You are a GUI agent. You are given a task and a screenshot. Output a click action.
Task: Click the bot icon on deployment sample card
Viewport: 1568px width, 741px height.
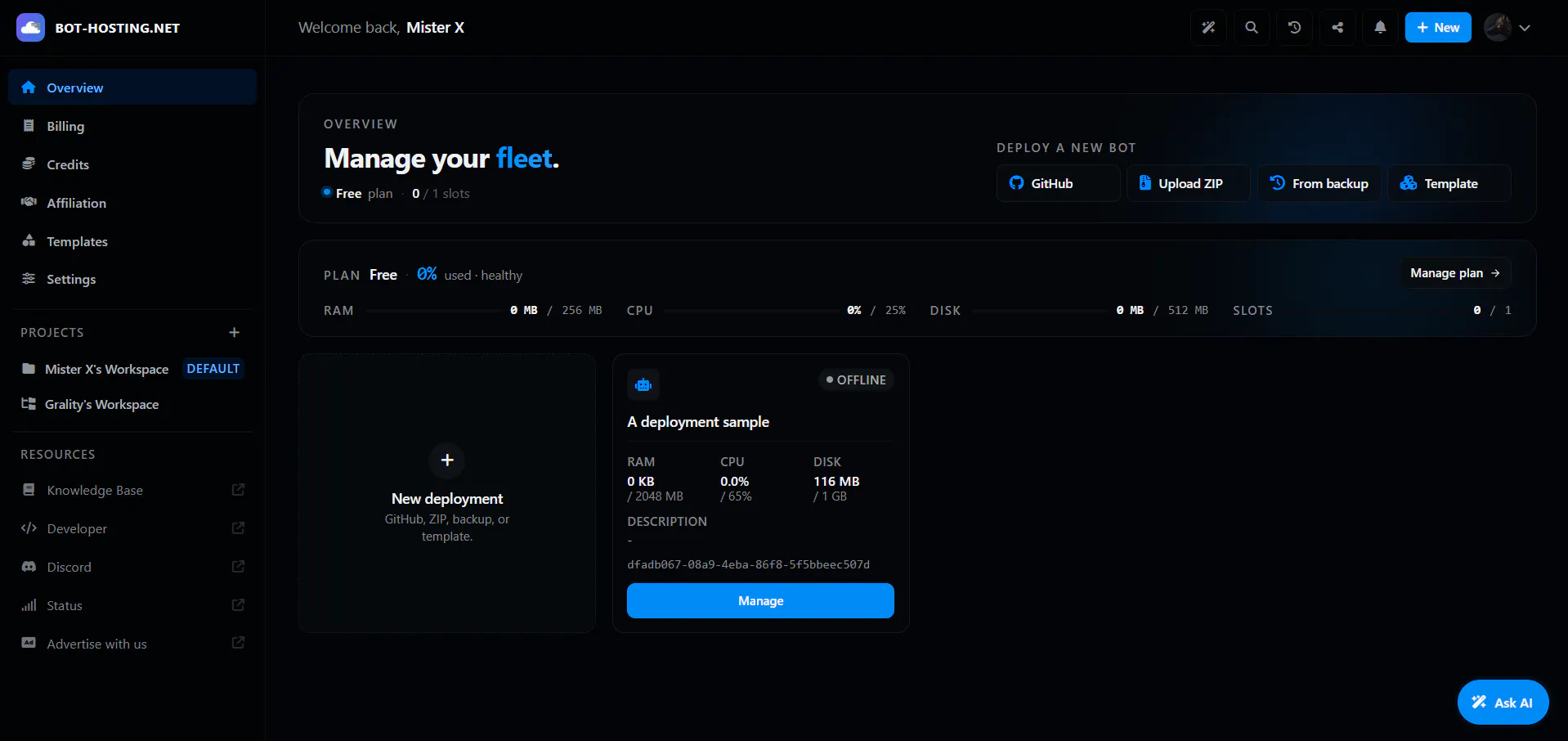[x=643, y=384]
